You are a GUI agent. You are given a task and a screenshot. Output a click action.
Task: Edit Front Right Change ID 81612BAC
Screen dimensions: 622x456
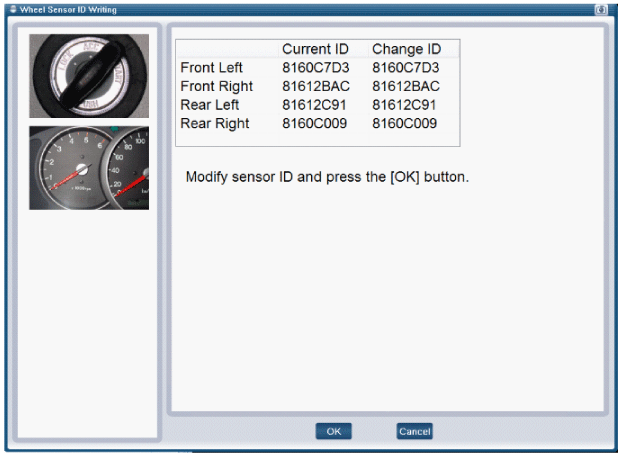coord(406,86)
